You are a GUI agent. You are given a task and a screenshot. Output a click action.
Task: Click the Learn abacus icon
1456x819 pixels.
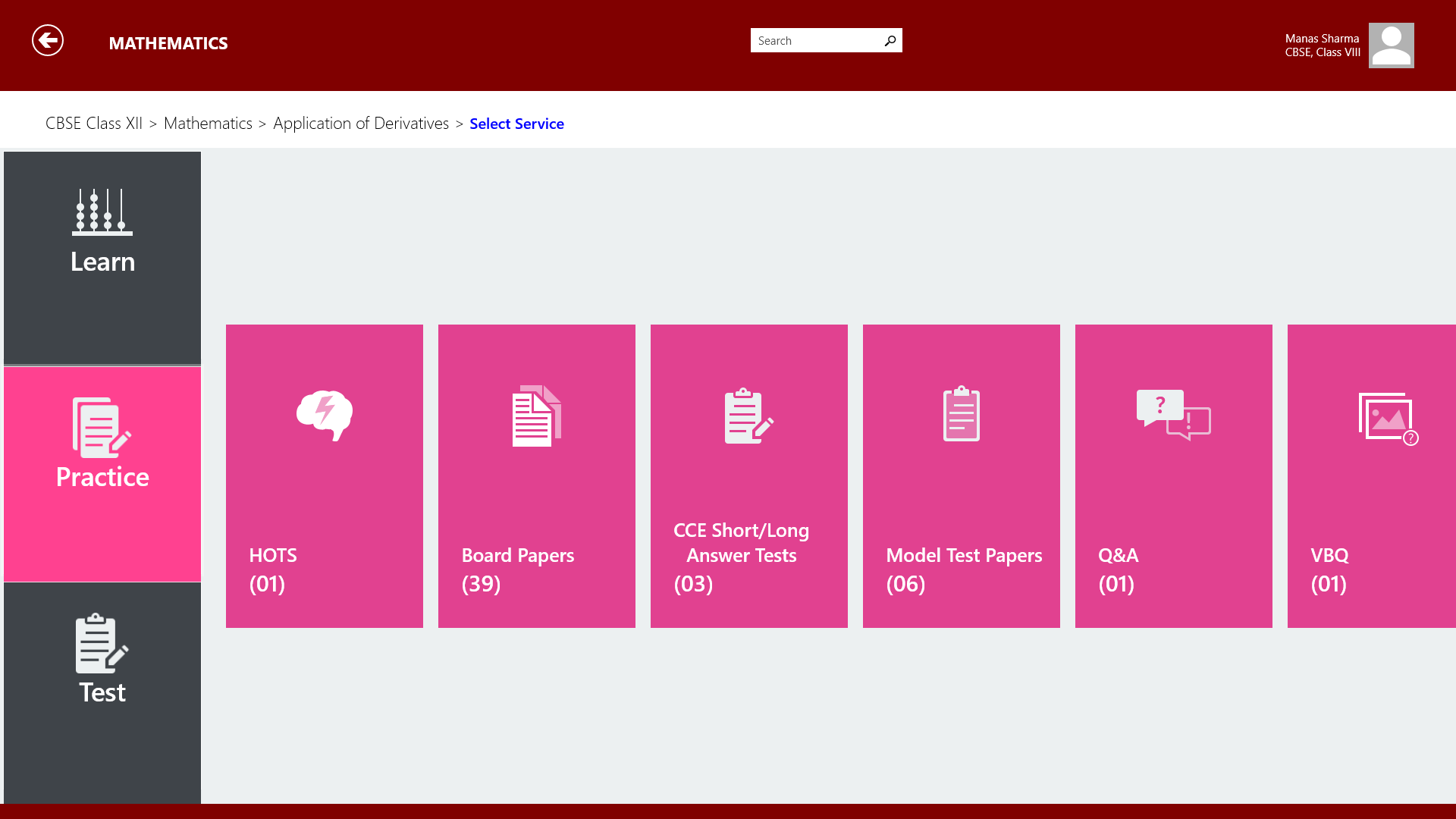(x=102, y=212)
